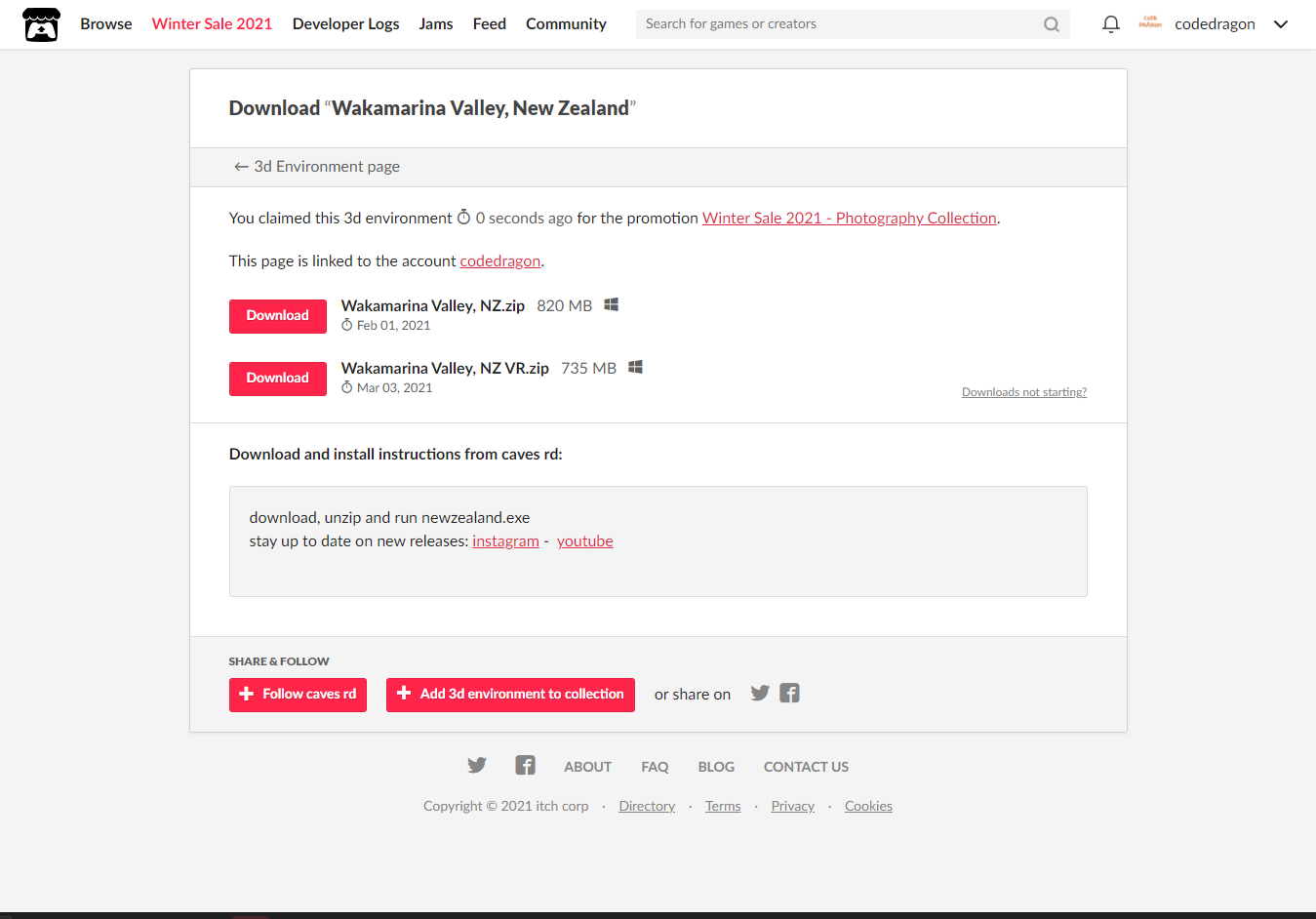Screen dimensions: 1316x919
Task: Open footer ABOUT link
Action: pyautogui.click(x=588, y=767)
